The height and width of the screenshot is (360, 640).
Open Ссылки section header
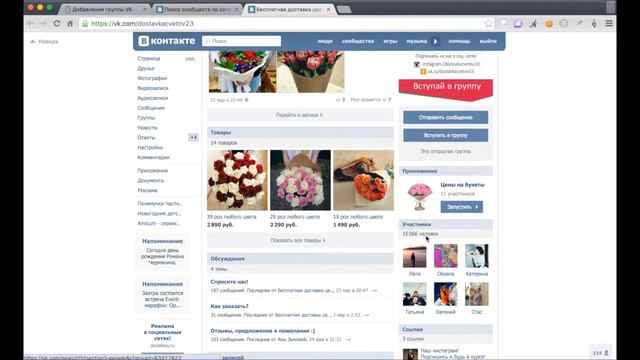pos(446,329)
